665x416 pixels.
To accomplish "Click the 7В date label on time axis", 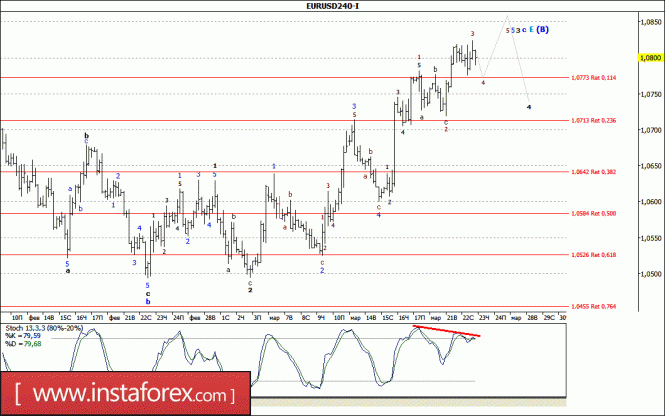I will click(x=289, y=318).
